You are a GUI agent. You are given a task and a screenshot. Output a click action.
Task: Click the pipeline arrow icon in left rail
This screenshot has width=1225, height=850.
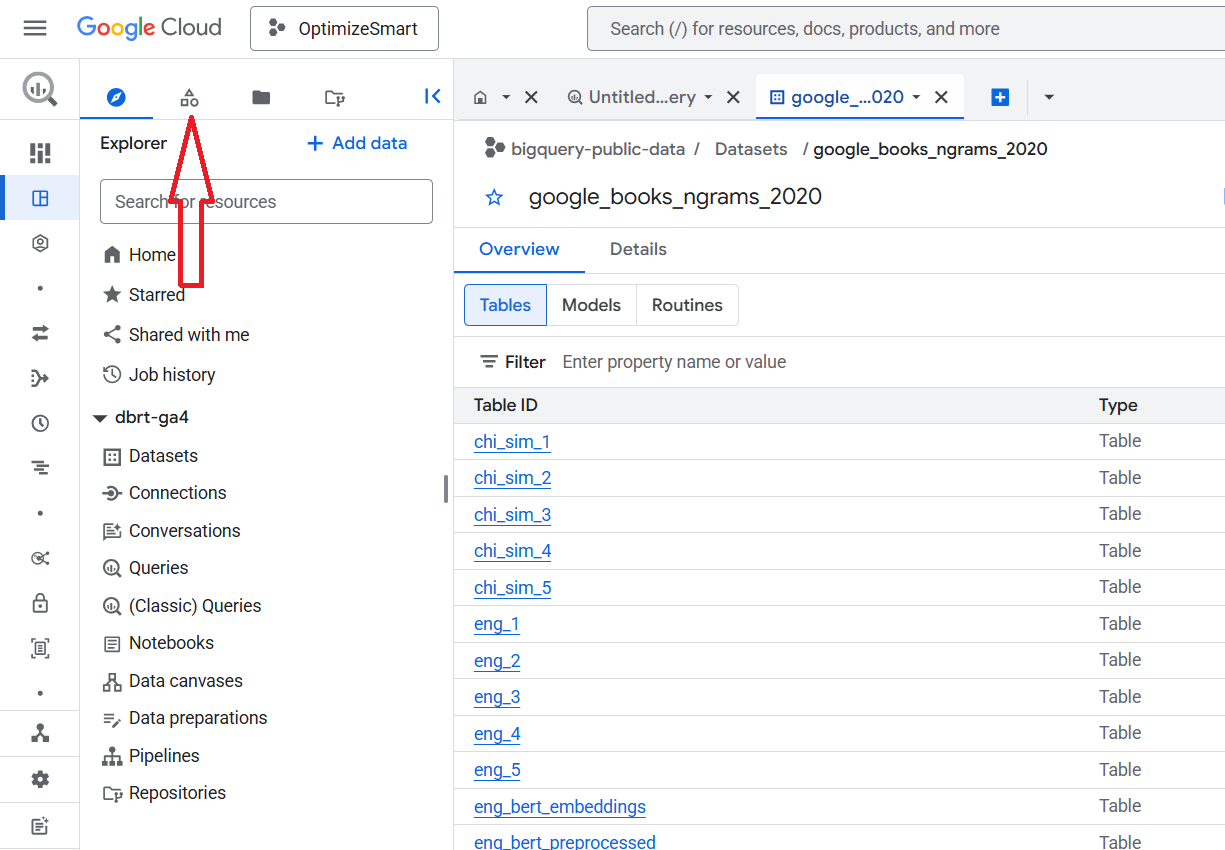(x=40, y=378)
